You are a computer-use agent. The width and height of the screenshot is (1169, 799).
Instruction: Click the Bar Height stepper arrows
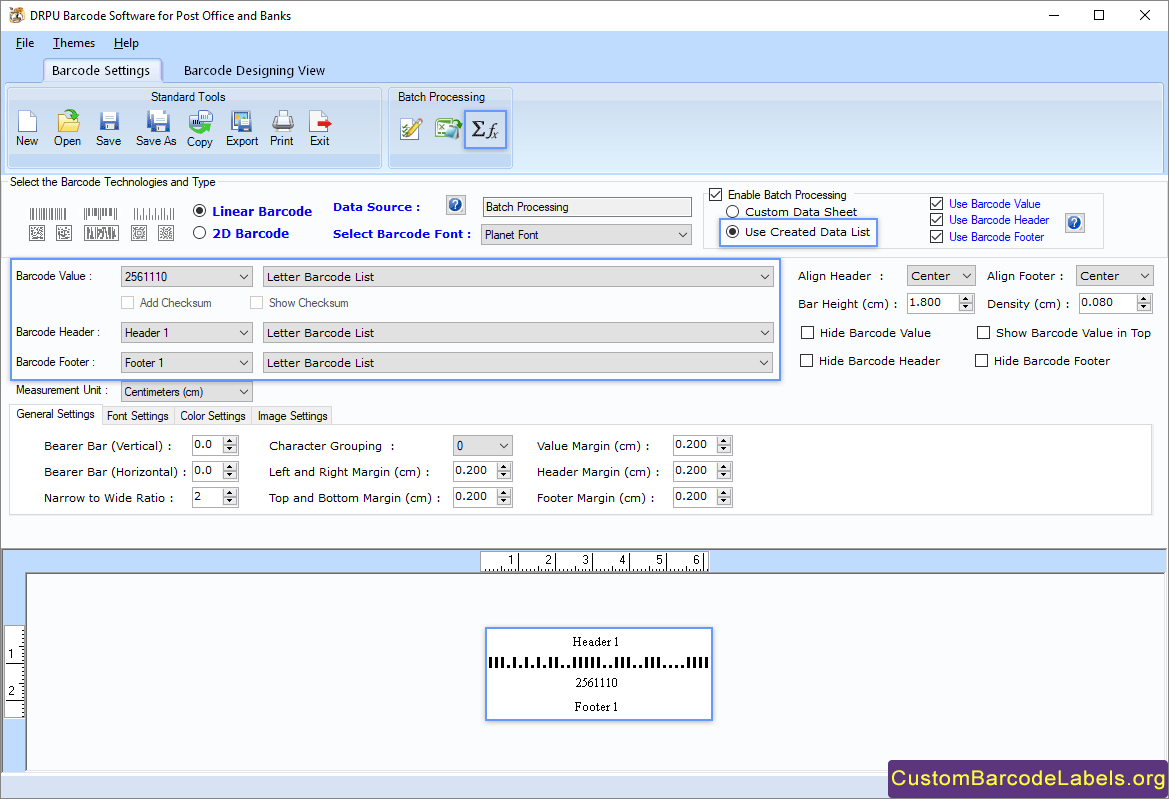coord(966,303)
